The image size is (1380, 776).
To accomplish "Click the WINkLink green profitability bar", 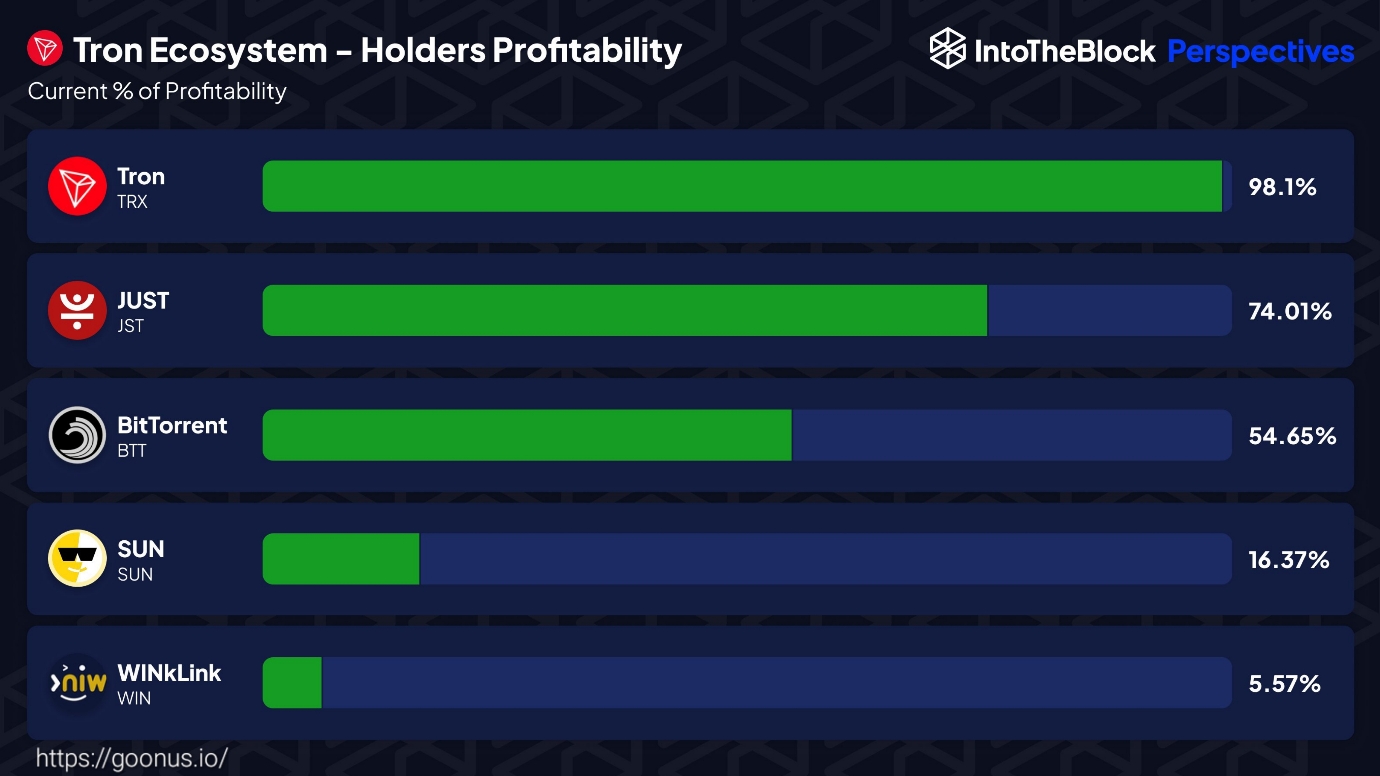I will click(x=292, y=683).
